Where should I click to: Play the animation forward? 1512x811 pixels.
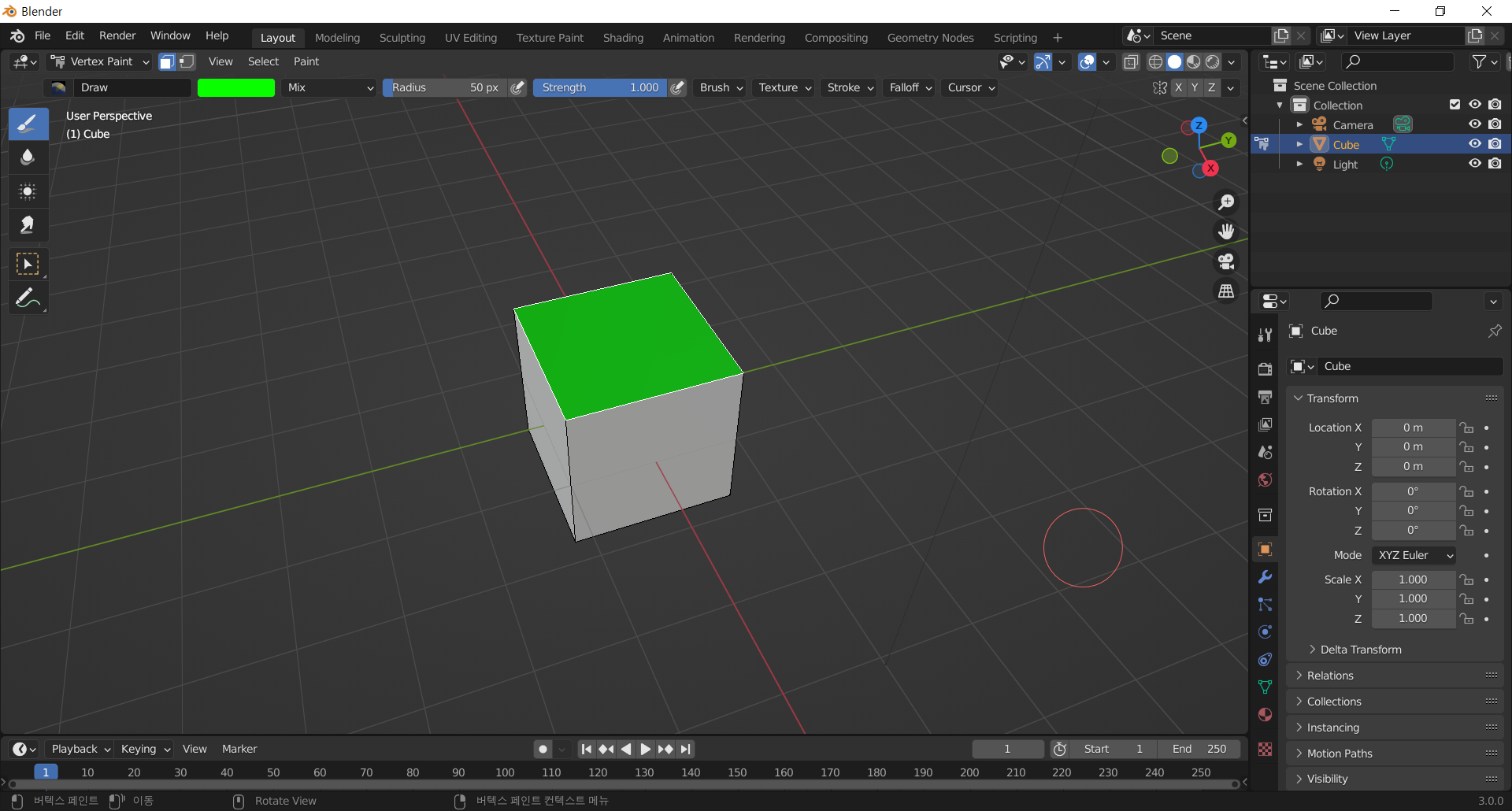click(646, 749)
